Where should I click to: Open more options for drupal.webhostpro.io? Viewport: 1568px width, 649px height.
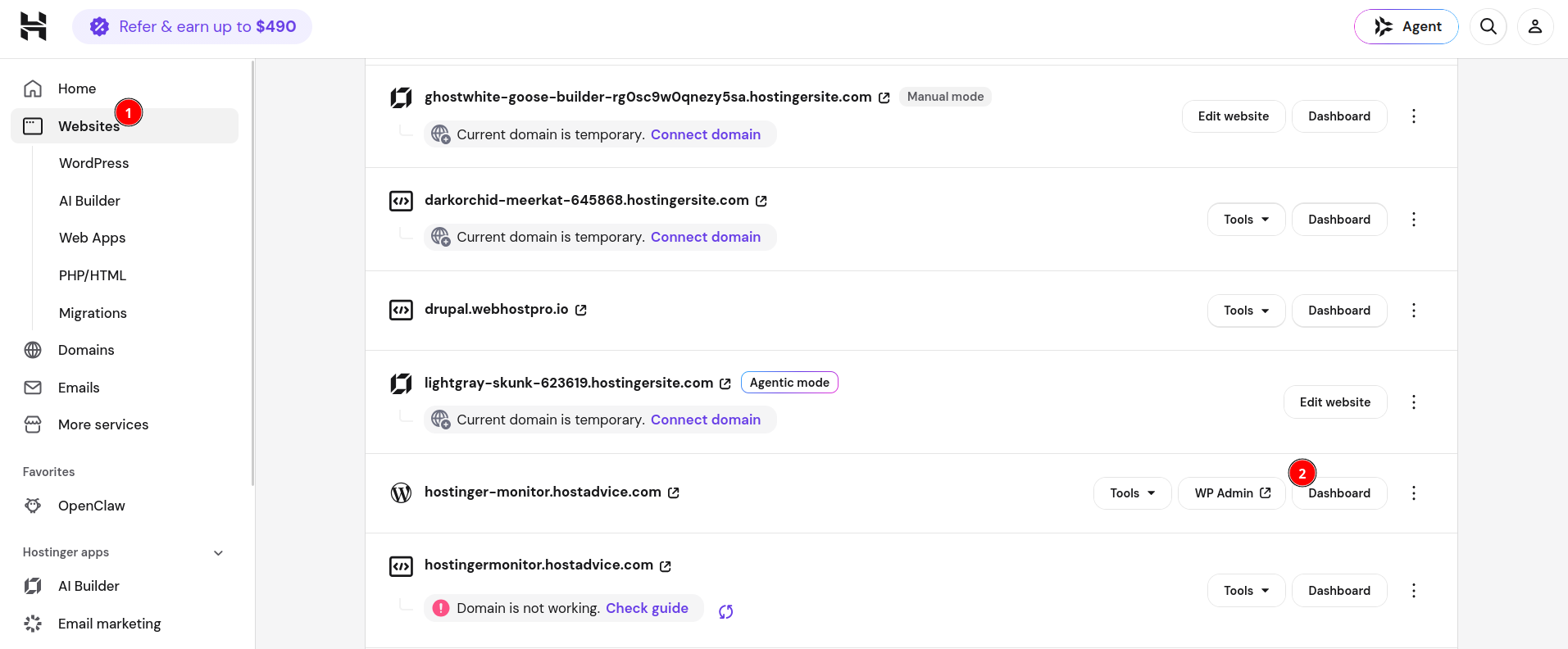pyautogui.click(x=1414, y=311)
